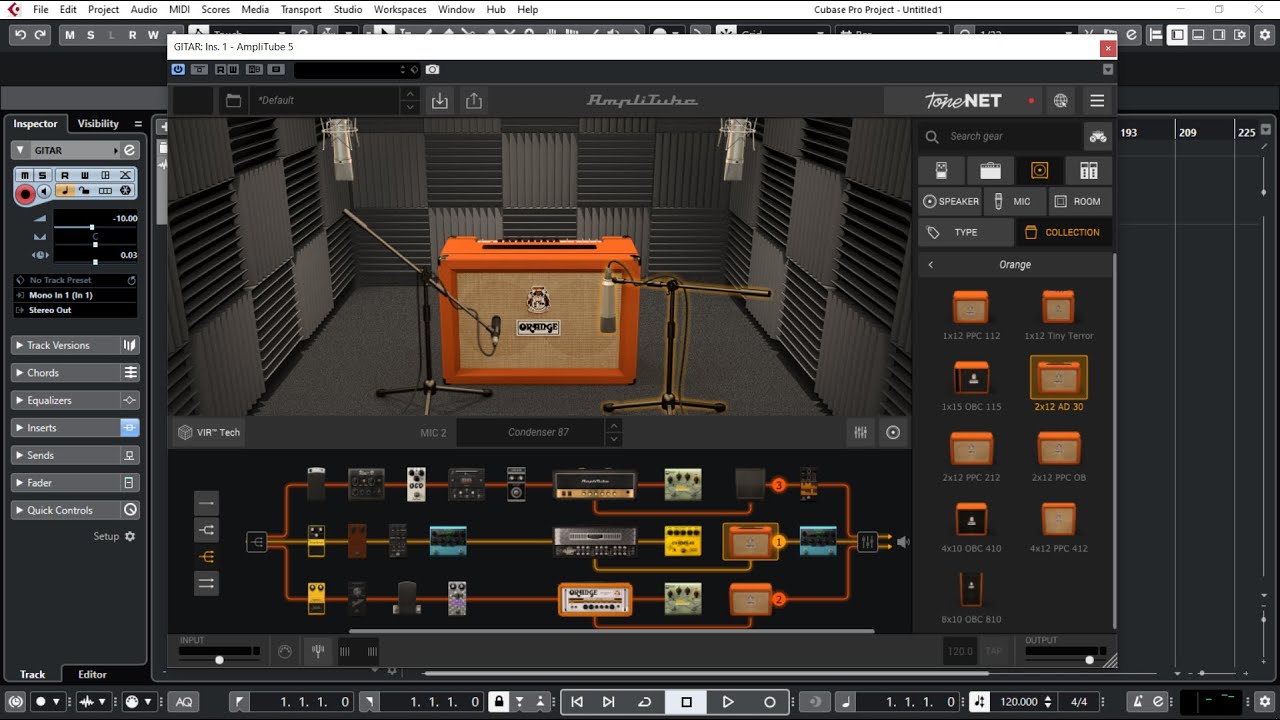Select the amp gear category icon
This screenshot has height=720, width=1280.
[x=990, y=170]
